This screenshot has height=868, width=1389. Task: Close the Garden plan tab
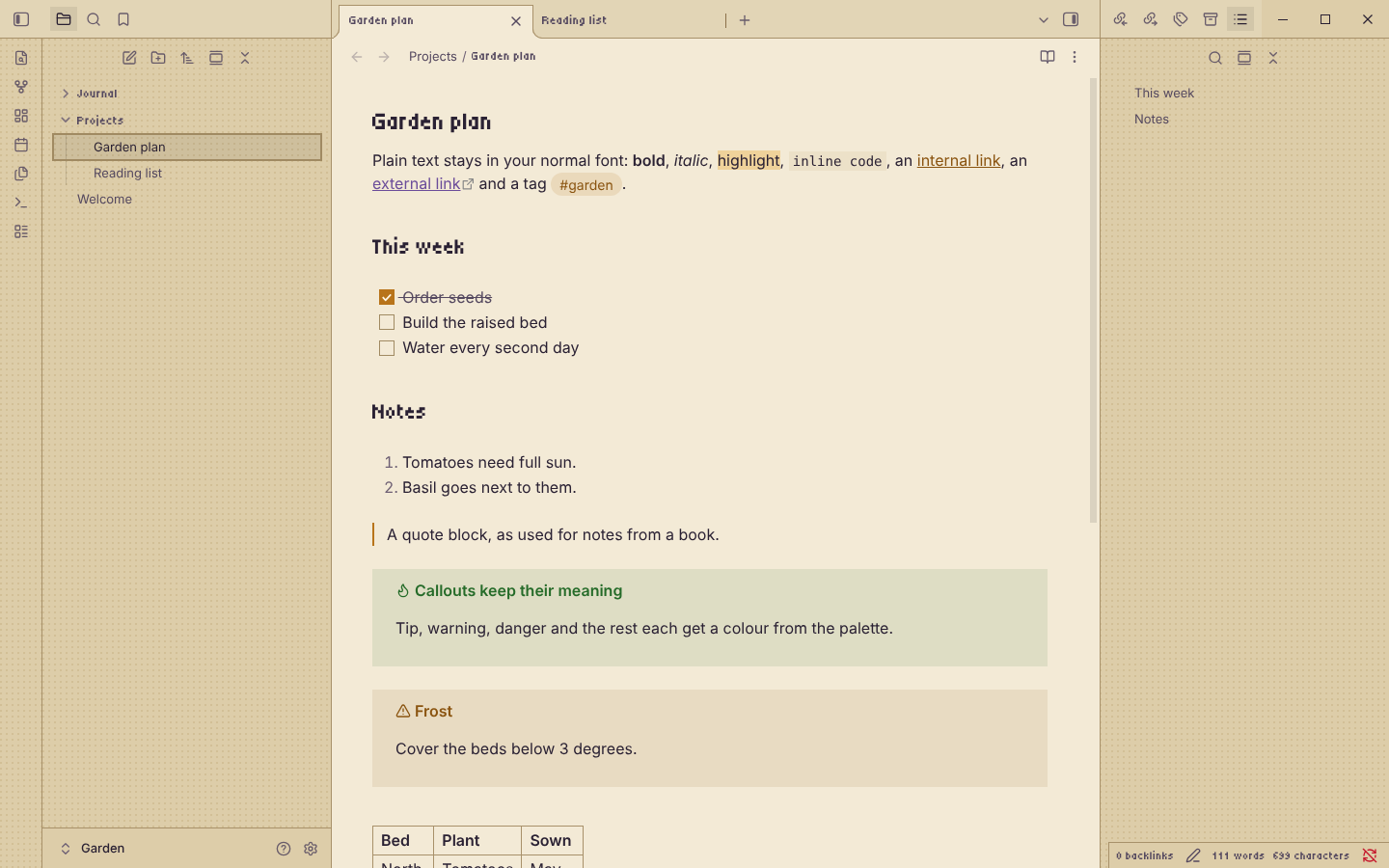click(x=516, y=20)
